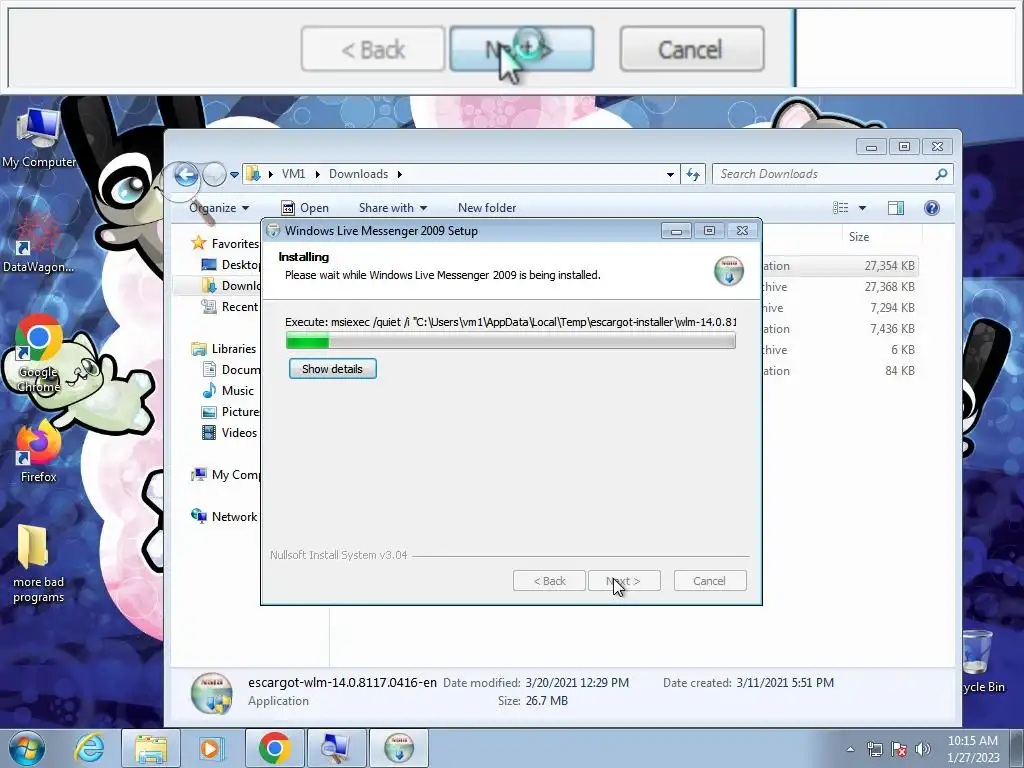
Task: Click Show details in installer
Action: pyautogui.click(x=332, y=369)
